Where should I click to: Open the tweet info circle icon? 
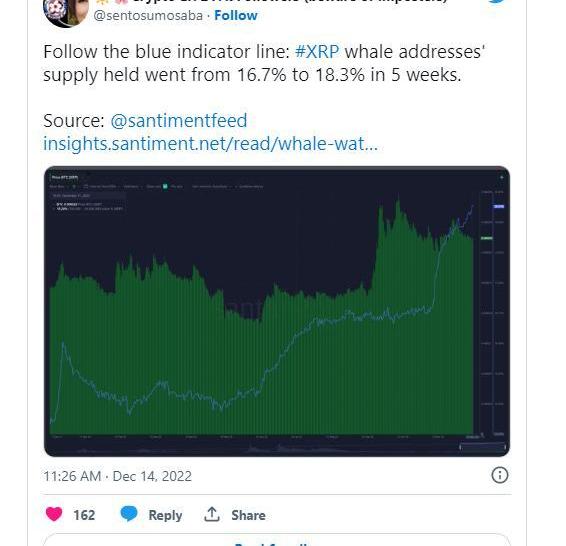click(x=500, y=475)
